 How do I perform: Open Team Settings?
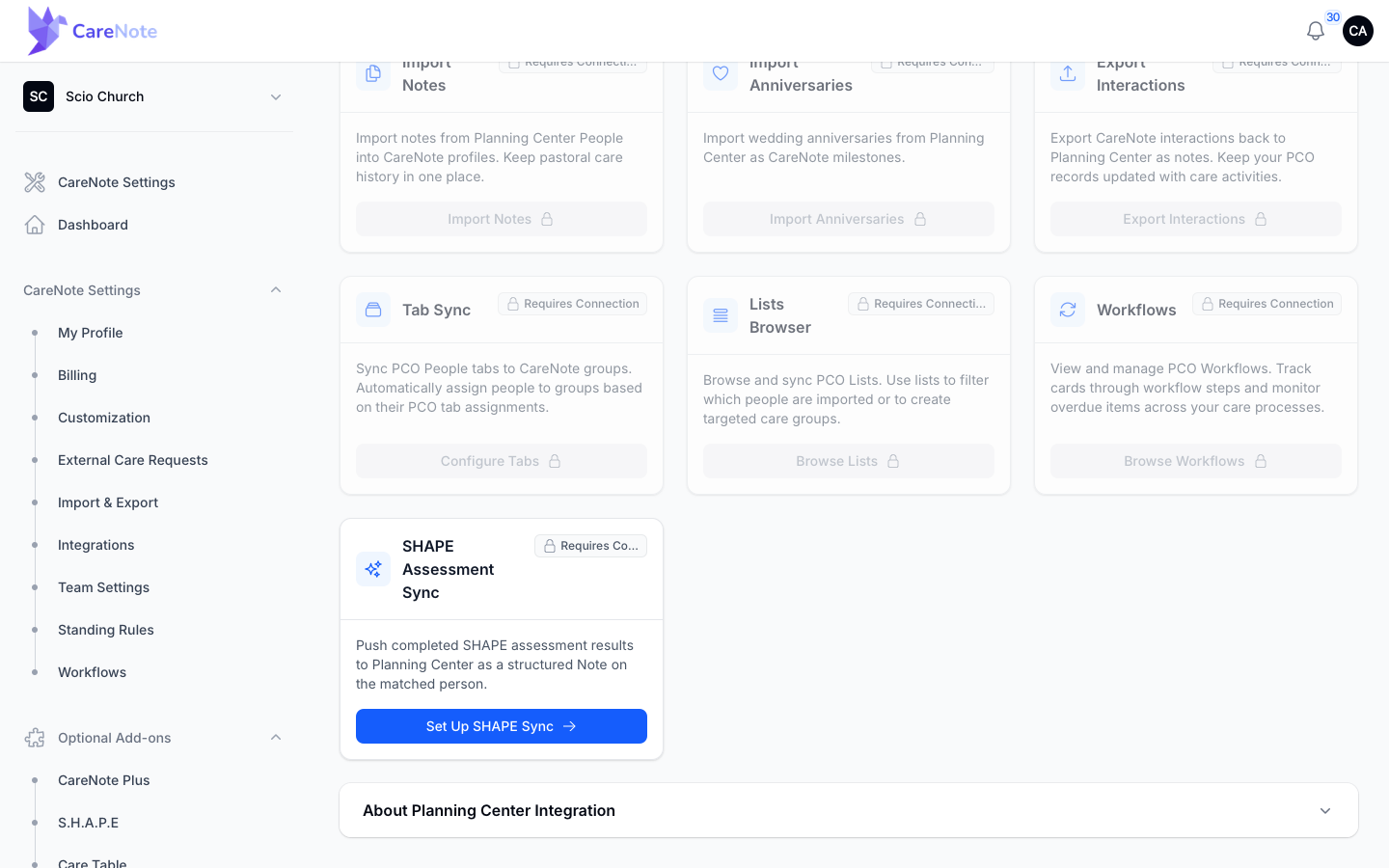tap(104, 587)
